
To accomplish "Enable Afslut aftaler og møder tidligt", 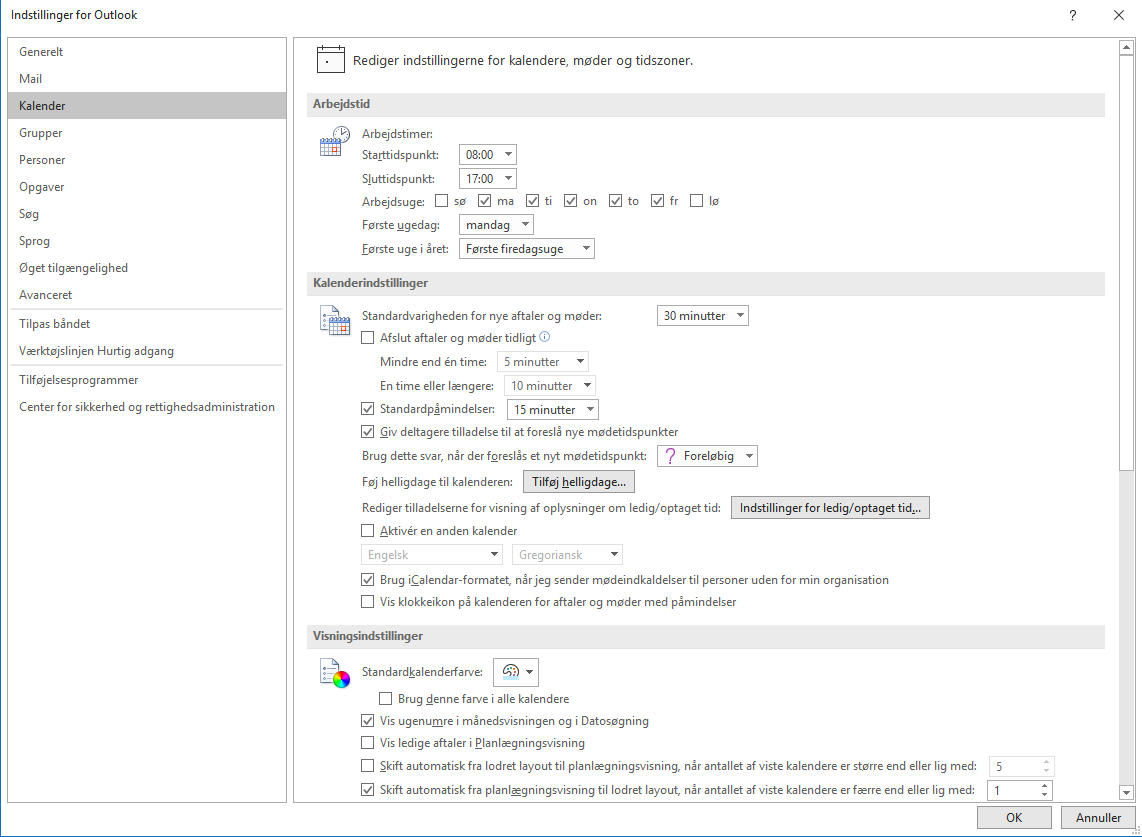I will pos(368,337).
